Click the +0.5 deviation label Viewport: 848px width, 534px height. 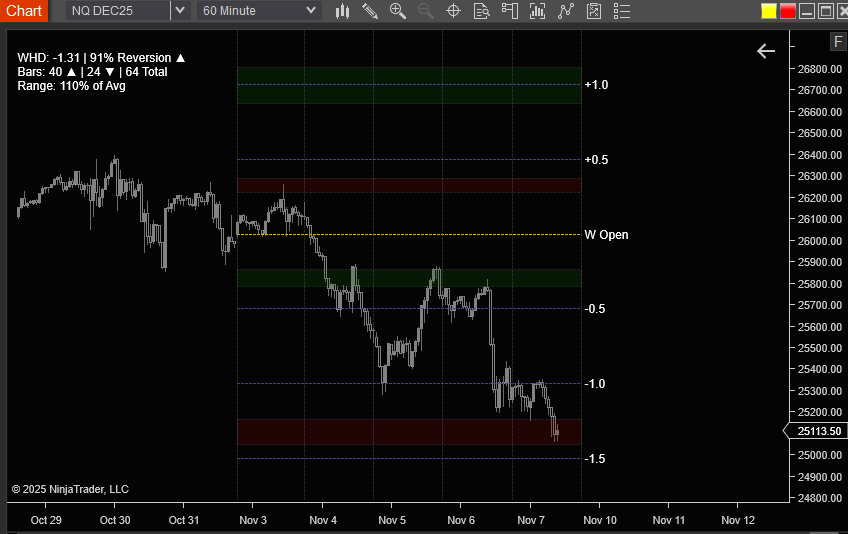tap(597, 160)
